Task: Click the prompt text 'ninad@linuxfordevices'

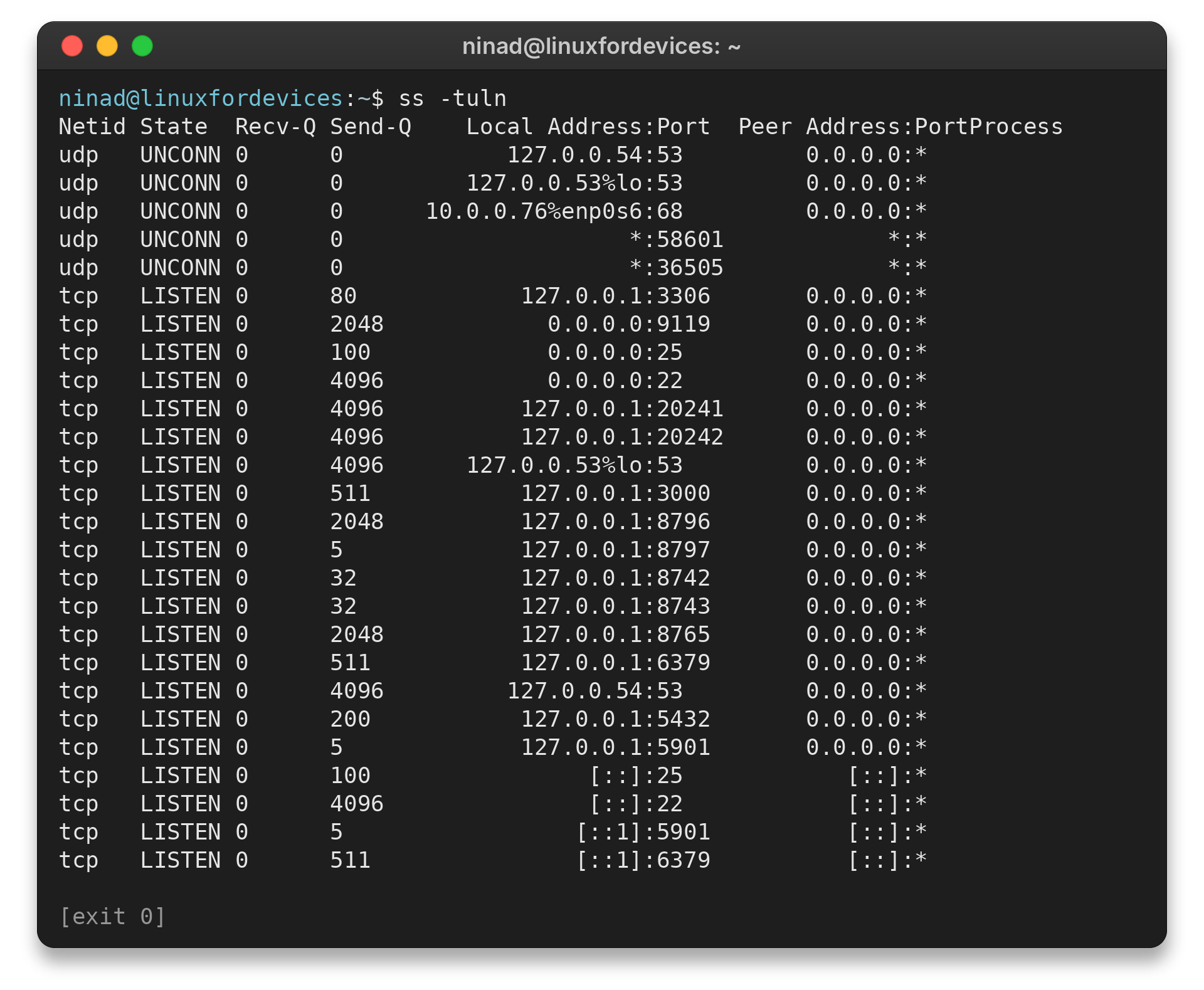Action: (201, 98)
